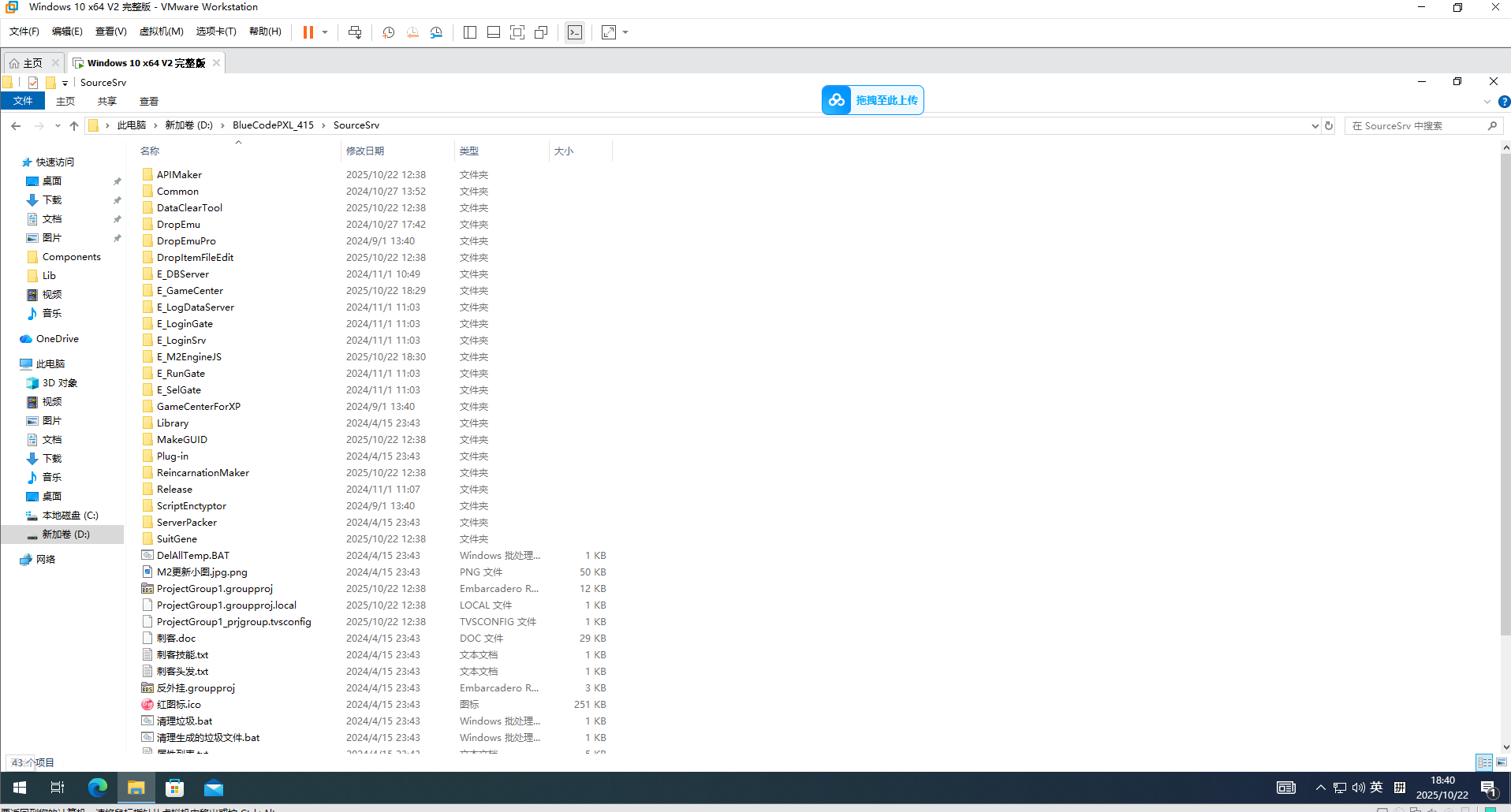Click the search box for SourceSrv
Screen dimensions: 1511x812
tap(1416, 125)
